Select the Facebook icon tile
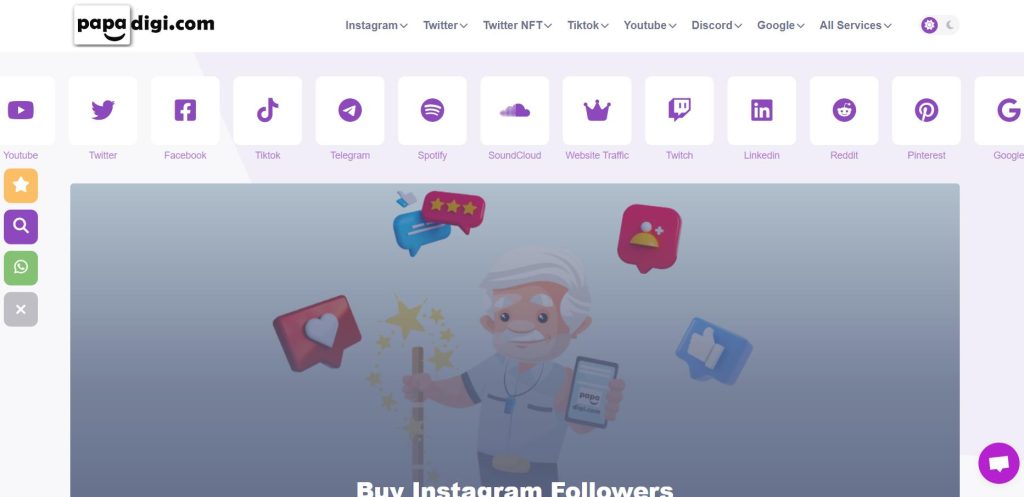Screen dimensions: 1024x497 coord(185,110)
